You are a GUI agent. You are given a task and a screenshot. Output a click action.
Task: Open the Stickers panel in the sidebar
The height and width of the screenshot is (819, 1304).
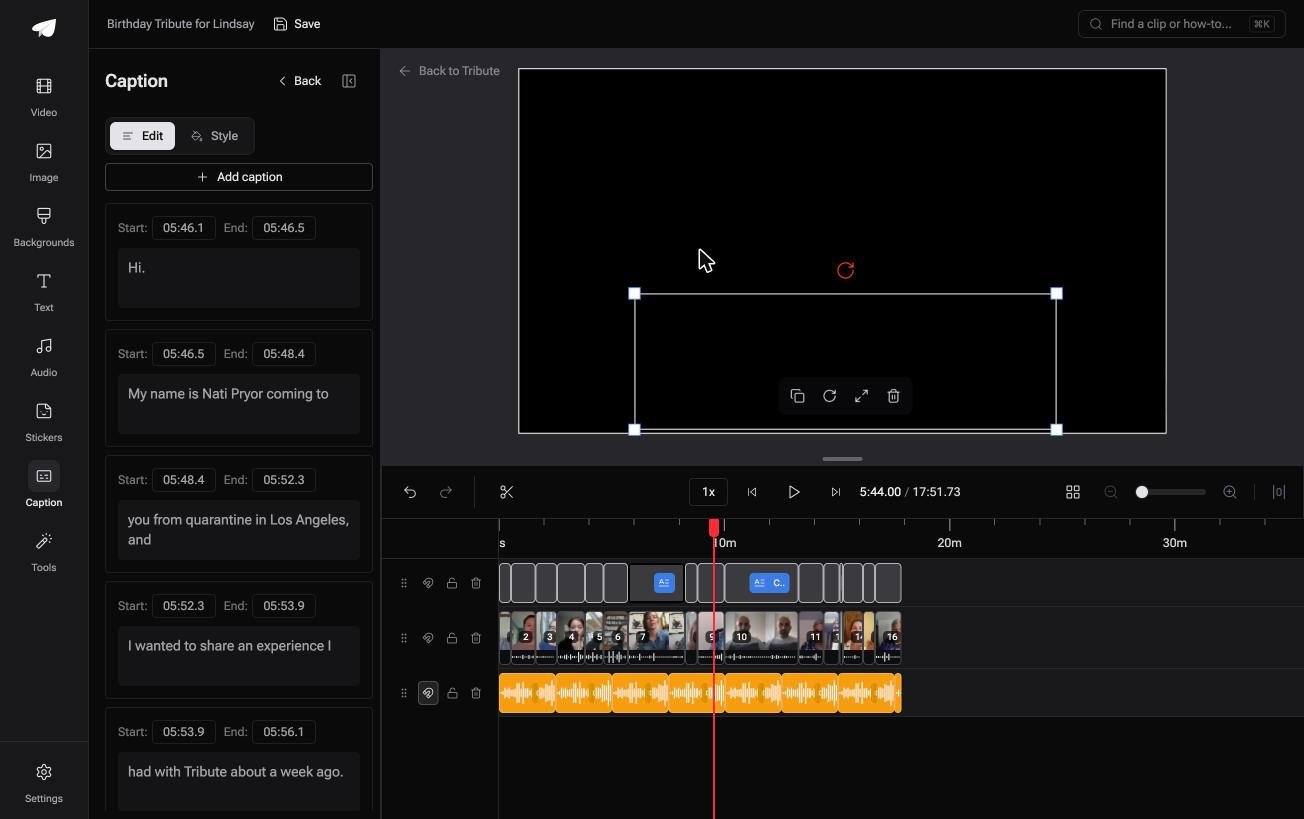pyautogui.click(x=44, y=422)
